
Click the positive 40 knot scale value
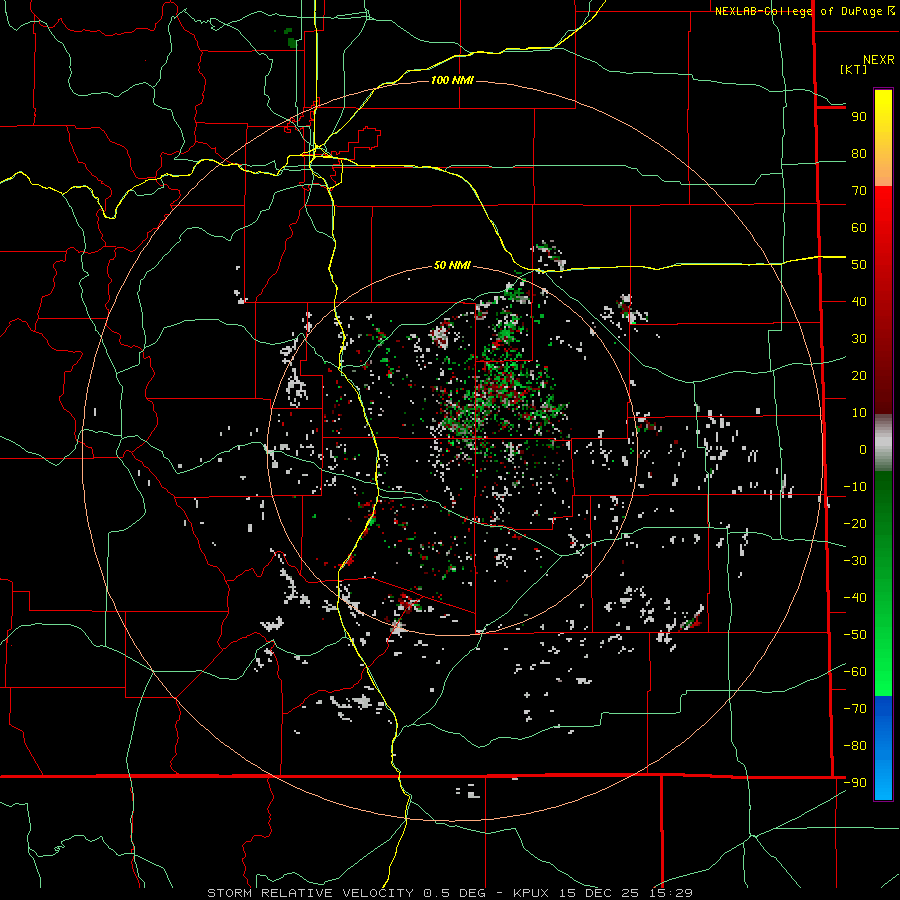pos(859,301)
